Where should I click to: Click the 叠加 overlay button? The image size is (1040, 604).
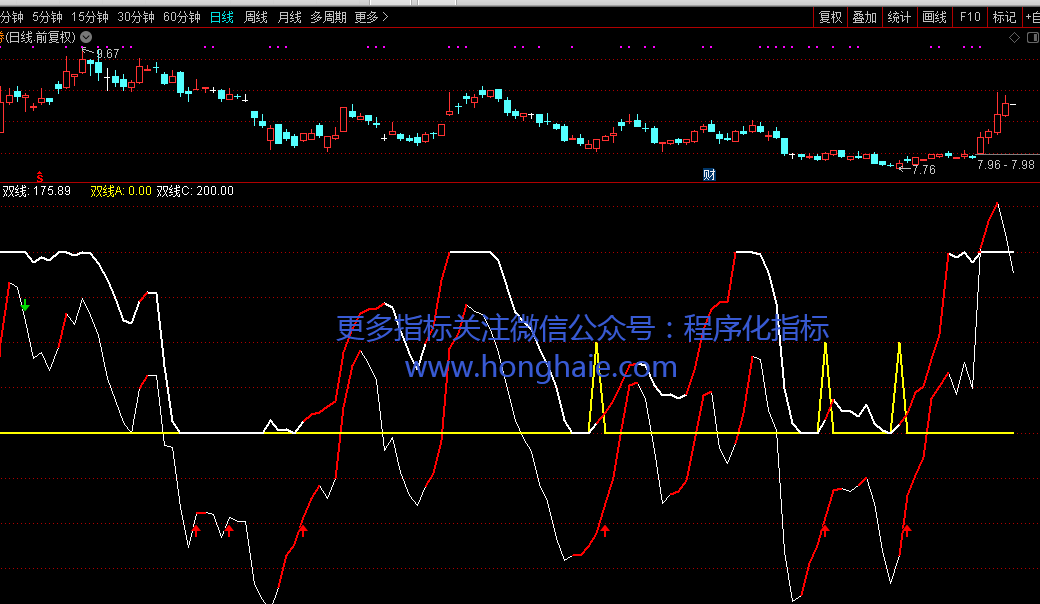click(x=865, y=17)
